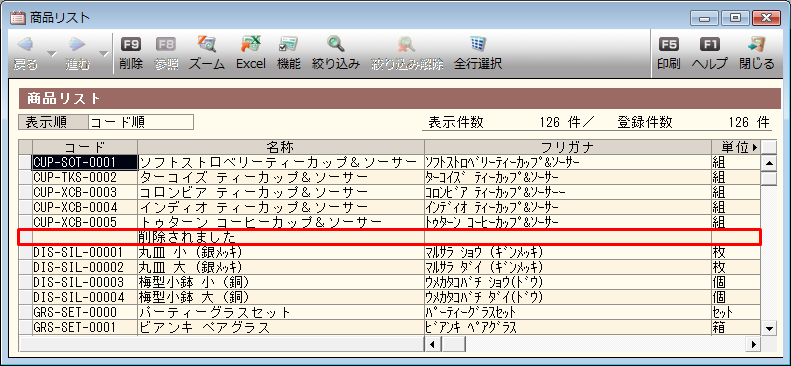This screenshot has width=791, height=366.
Task: Select the code cell DIS-SIL-00002
Action: pyautogui.click(x=85, y=267)
